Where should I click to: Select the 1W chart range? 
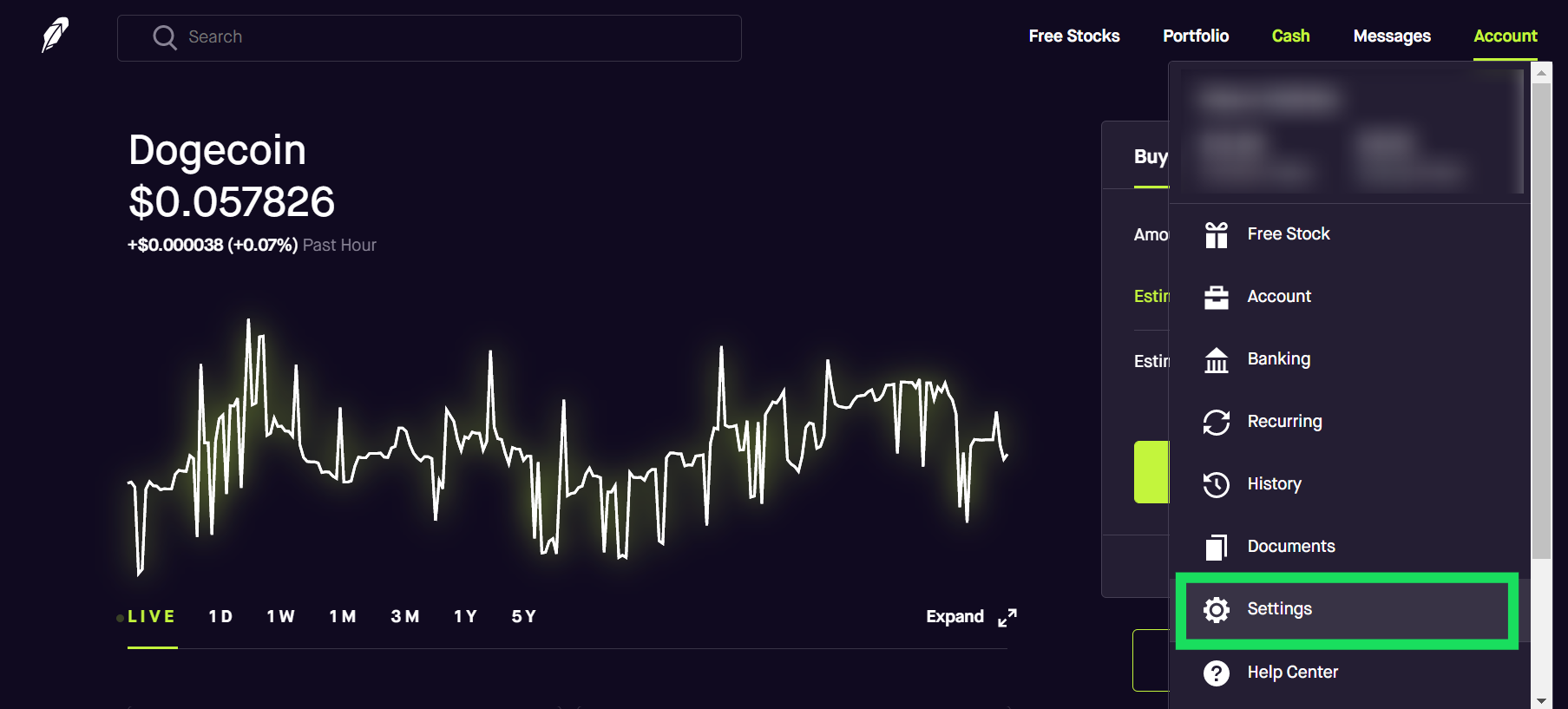tap(280, 617)
